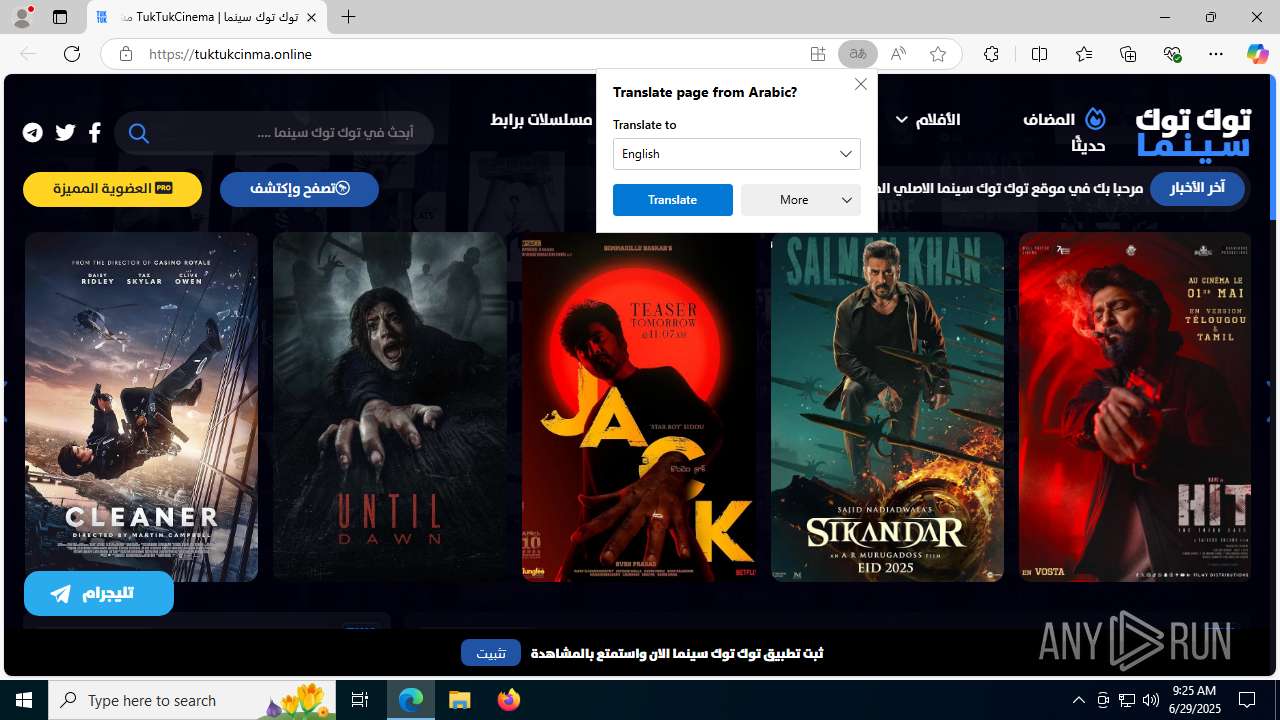Screen dimensions: 1280x720
Task: Click the العضوية المميزة premium membership button
Action: pyautogui.click(x=112, y=189)
